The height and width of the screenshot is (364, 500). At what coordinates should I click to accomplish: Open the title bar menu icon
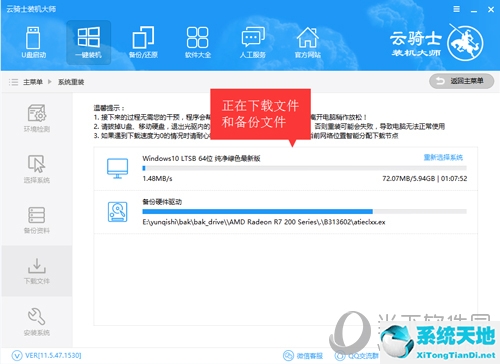click(x=457, y=9)
